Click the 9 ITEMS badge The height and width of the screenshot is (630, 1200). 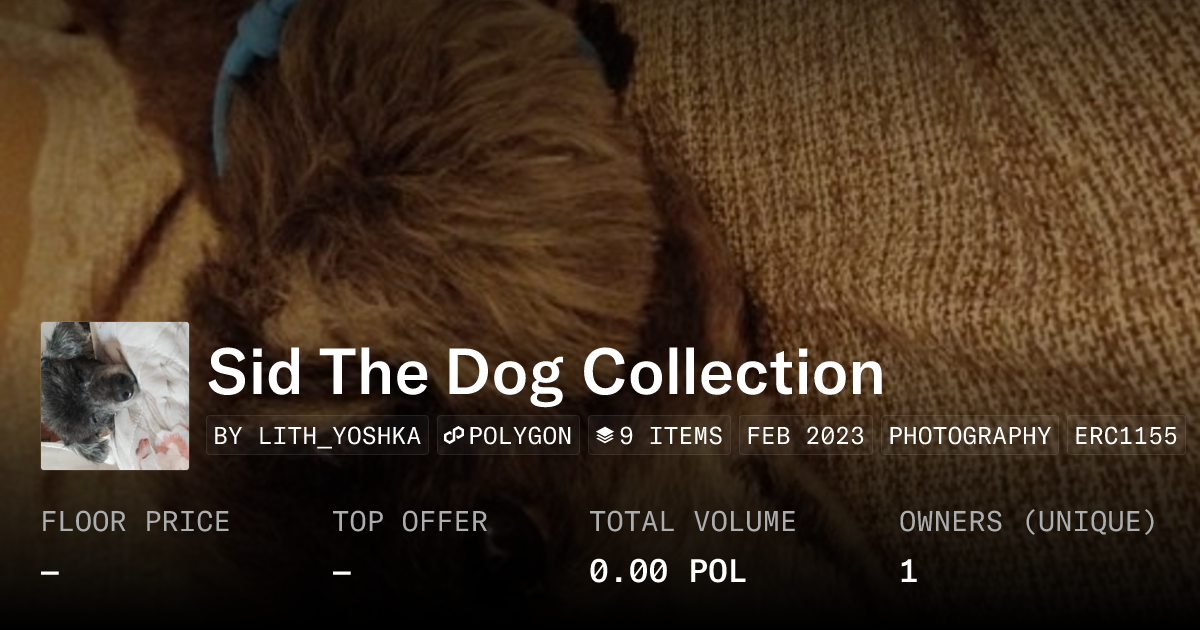click(659, 436)
